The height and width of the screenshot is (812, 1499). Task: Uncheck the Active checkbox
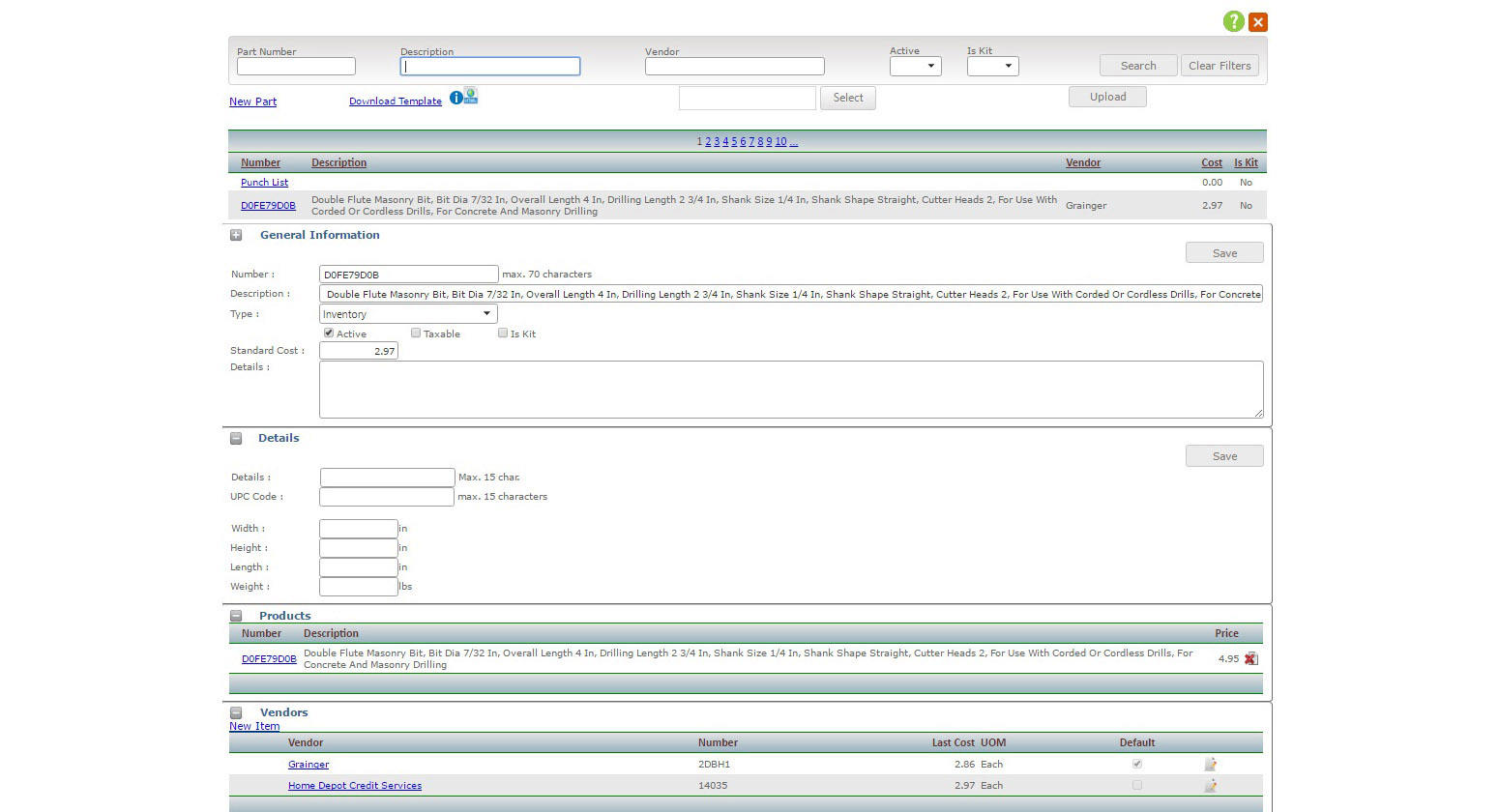click(329, 333)
